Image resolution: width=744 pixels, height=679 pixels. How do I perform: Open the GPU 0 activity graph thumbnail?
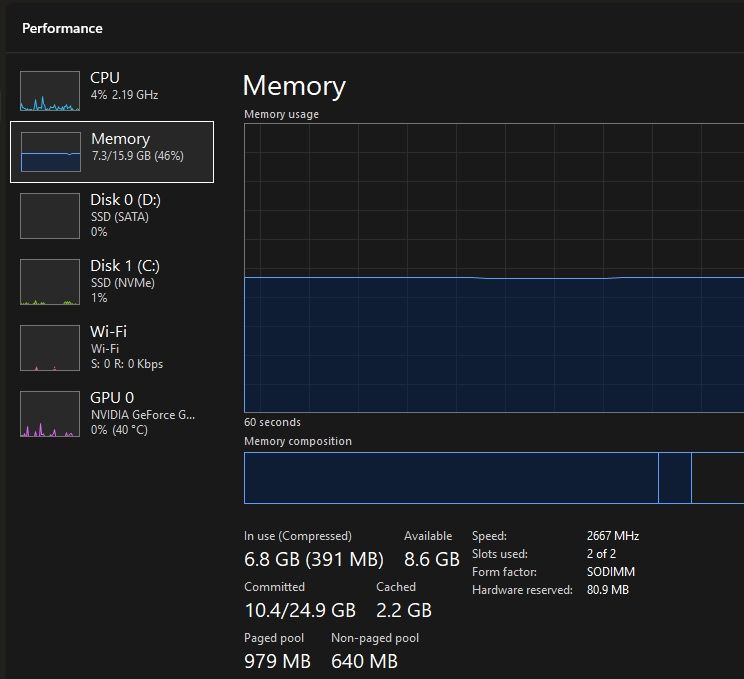(50, 414)
